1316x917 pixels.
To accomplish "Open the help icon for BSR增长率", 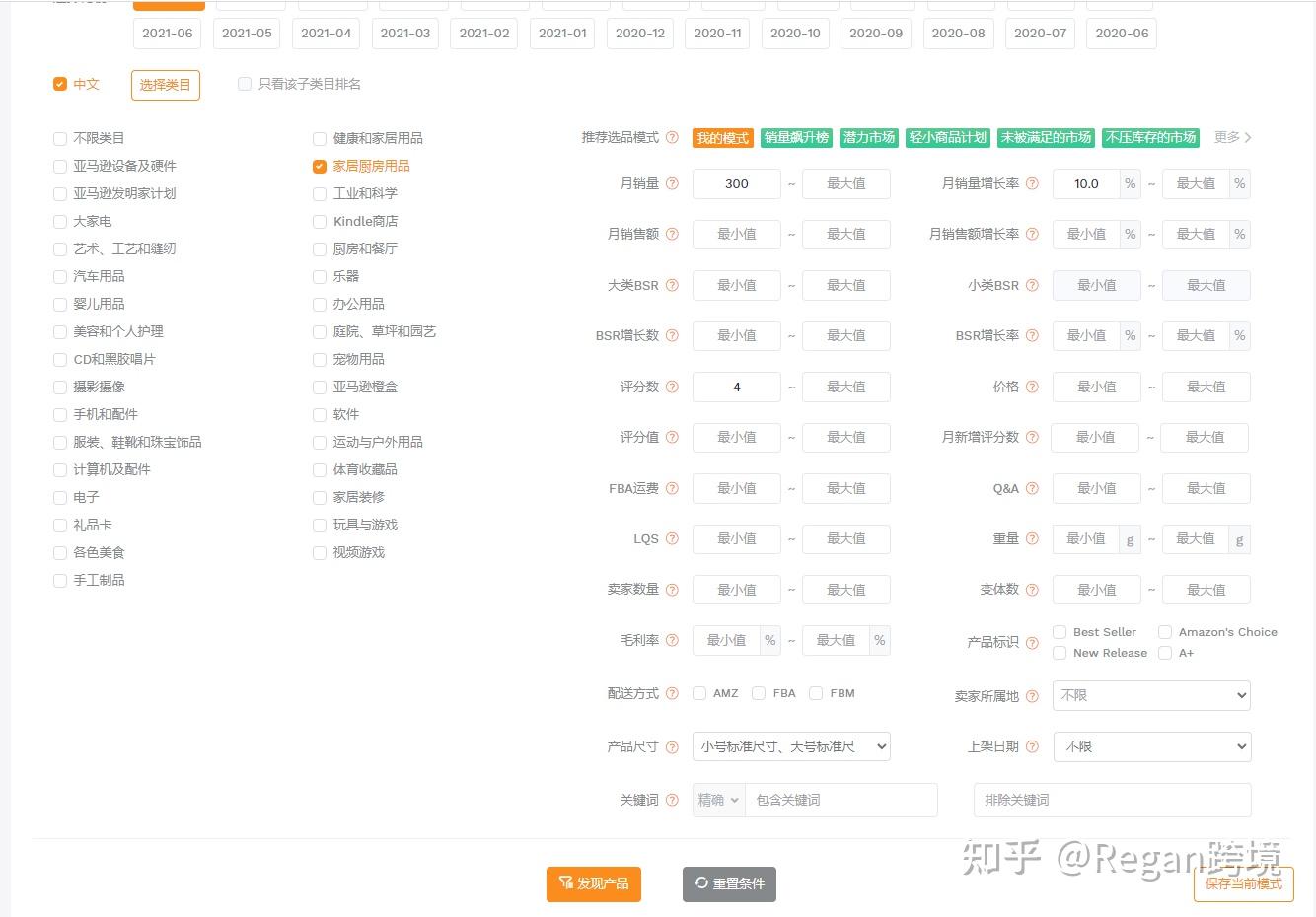I will (1032, 335).
